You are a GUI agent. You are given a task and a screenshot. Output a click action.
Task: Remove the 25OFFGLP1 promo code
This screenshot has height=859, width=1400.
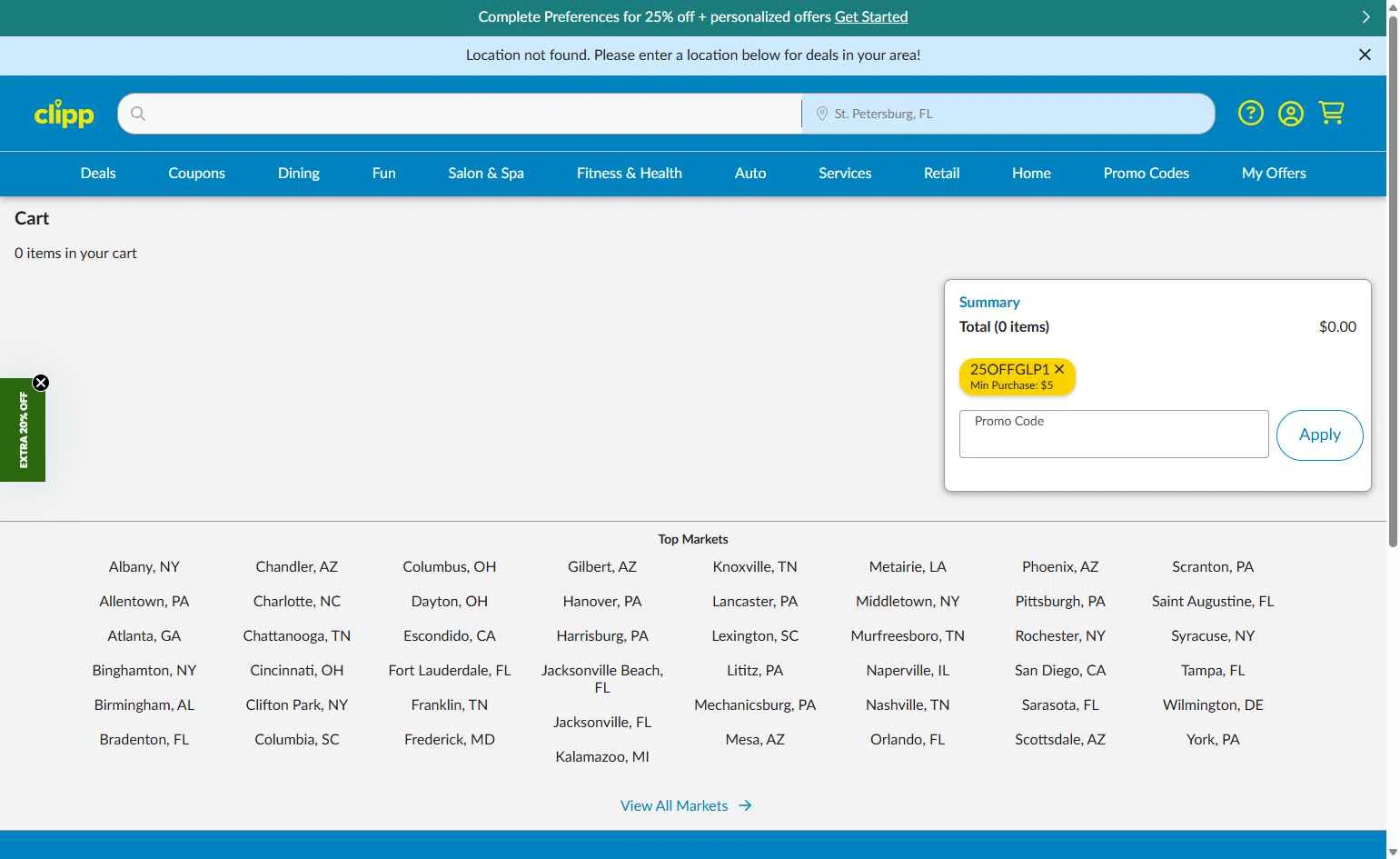click(x=1059, y=369)
